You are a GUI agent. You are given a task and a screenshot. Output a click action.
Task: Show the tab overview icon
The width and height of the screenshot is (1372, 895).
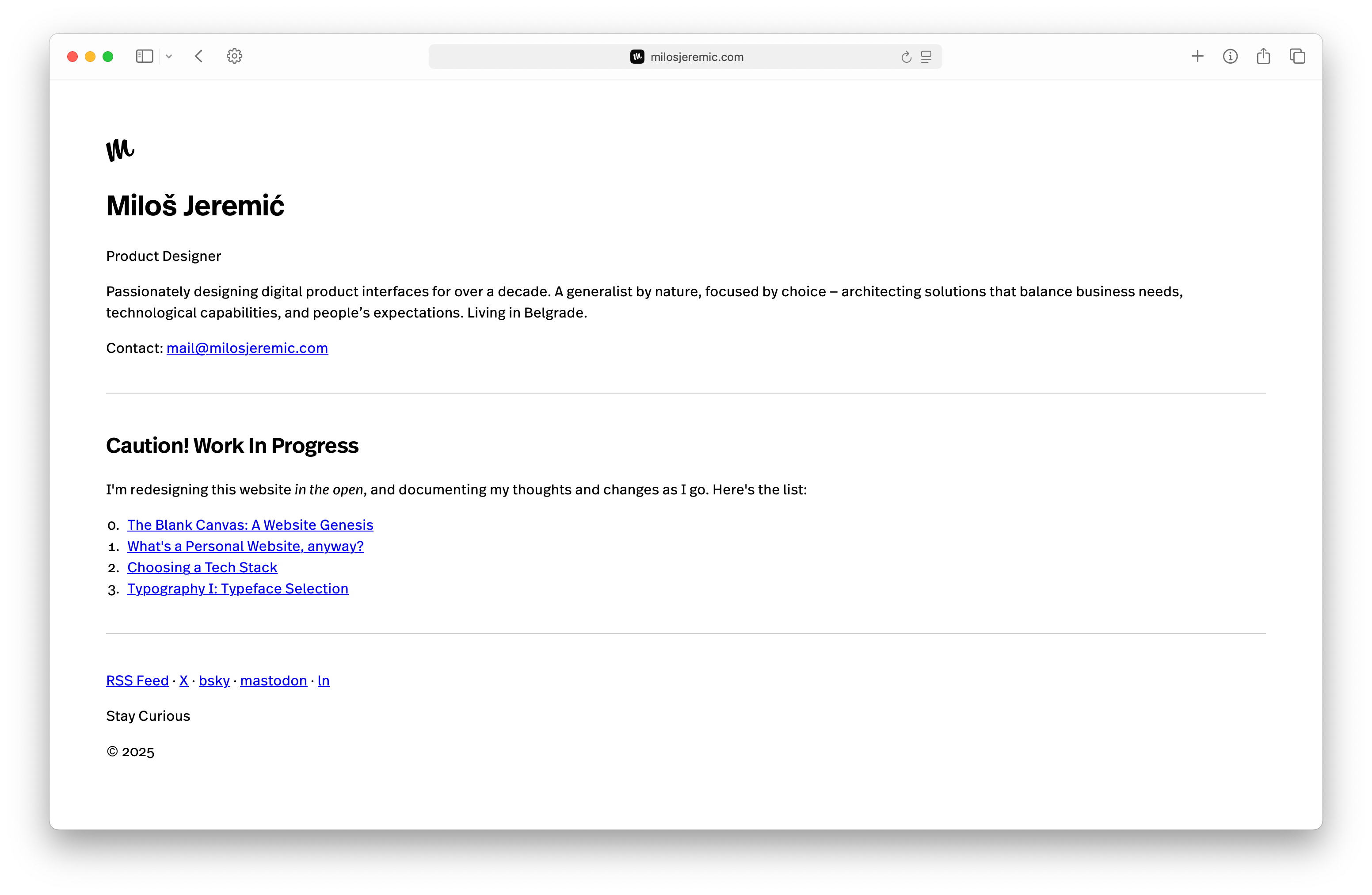[x=1297, y=57]
